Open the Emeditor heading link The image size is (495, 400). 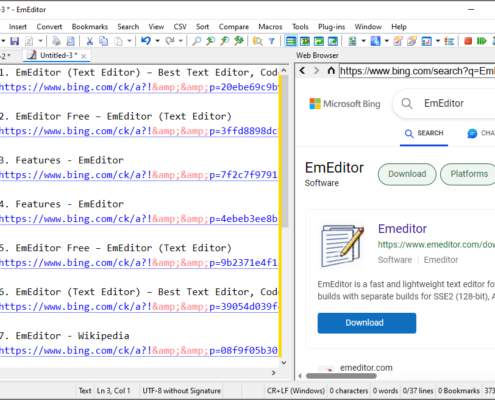(x=402, y=229)
